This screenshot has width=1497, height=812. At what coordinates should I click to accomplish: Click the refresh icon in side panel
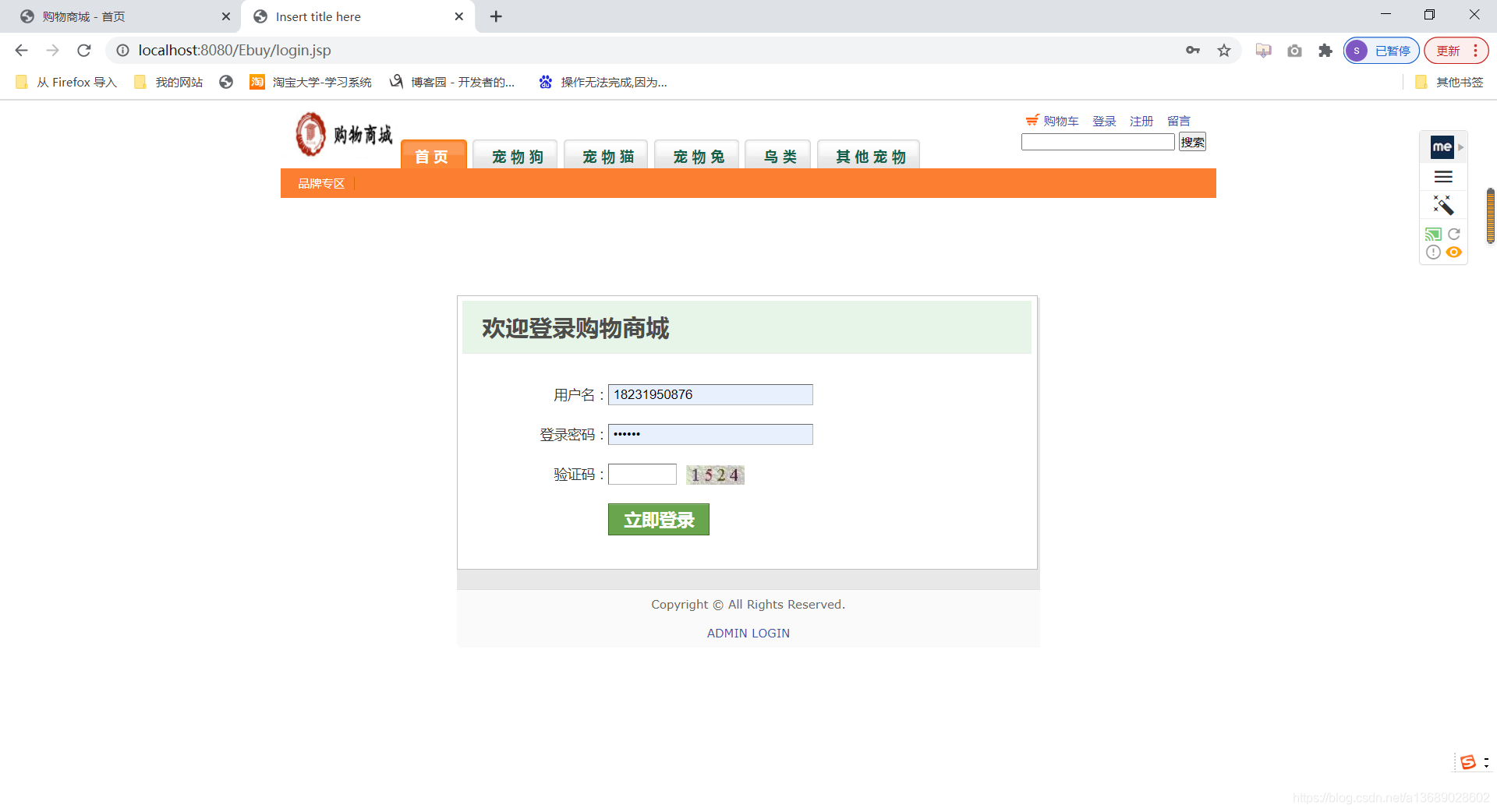click(x=1454, y=234)
